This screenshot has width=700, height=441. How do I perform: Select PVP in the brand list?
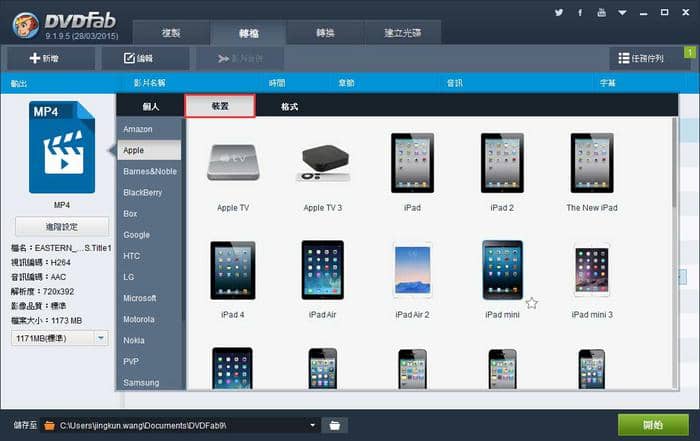pyautogui.click(x=149, y=362)
